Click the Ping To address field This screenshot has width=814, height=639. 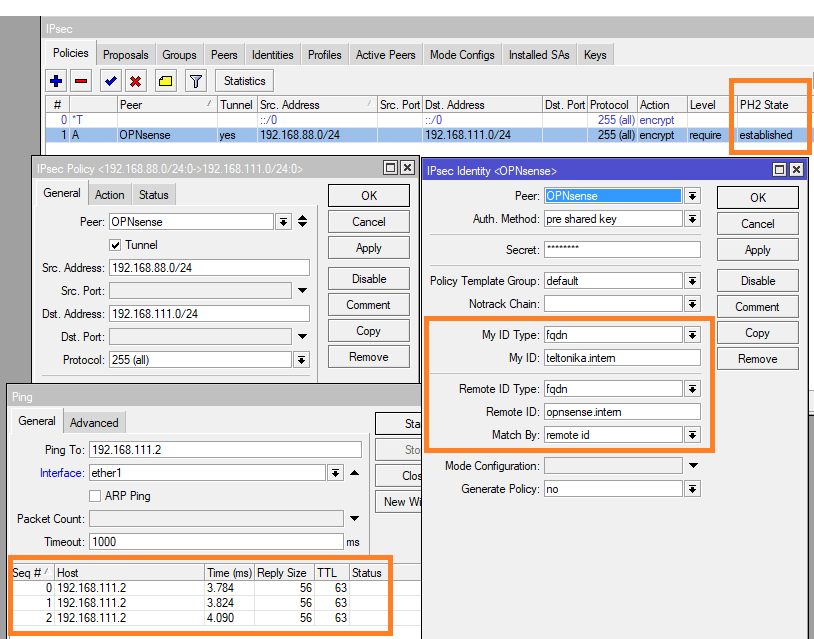[225, 450]
